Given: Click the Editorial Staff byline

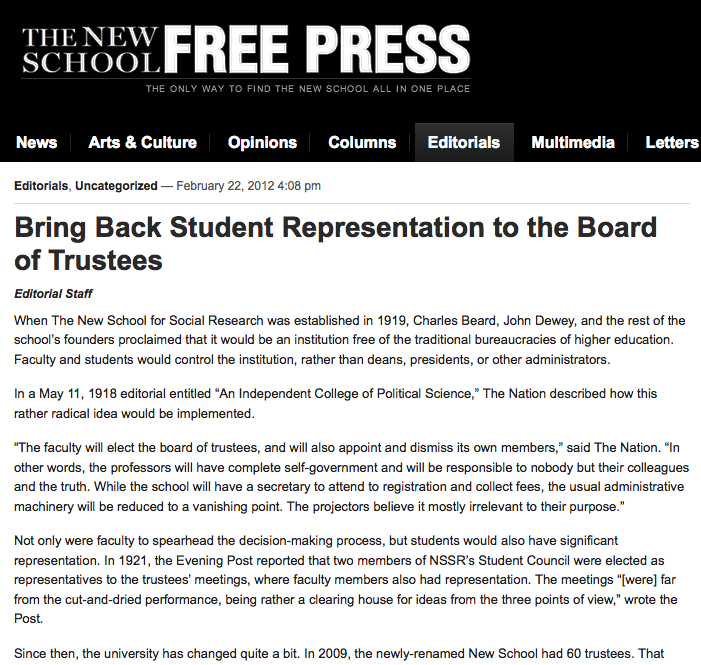Looking at the screenshot, I should pyautogui.click(x=53, y=294).
